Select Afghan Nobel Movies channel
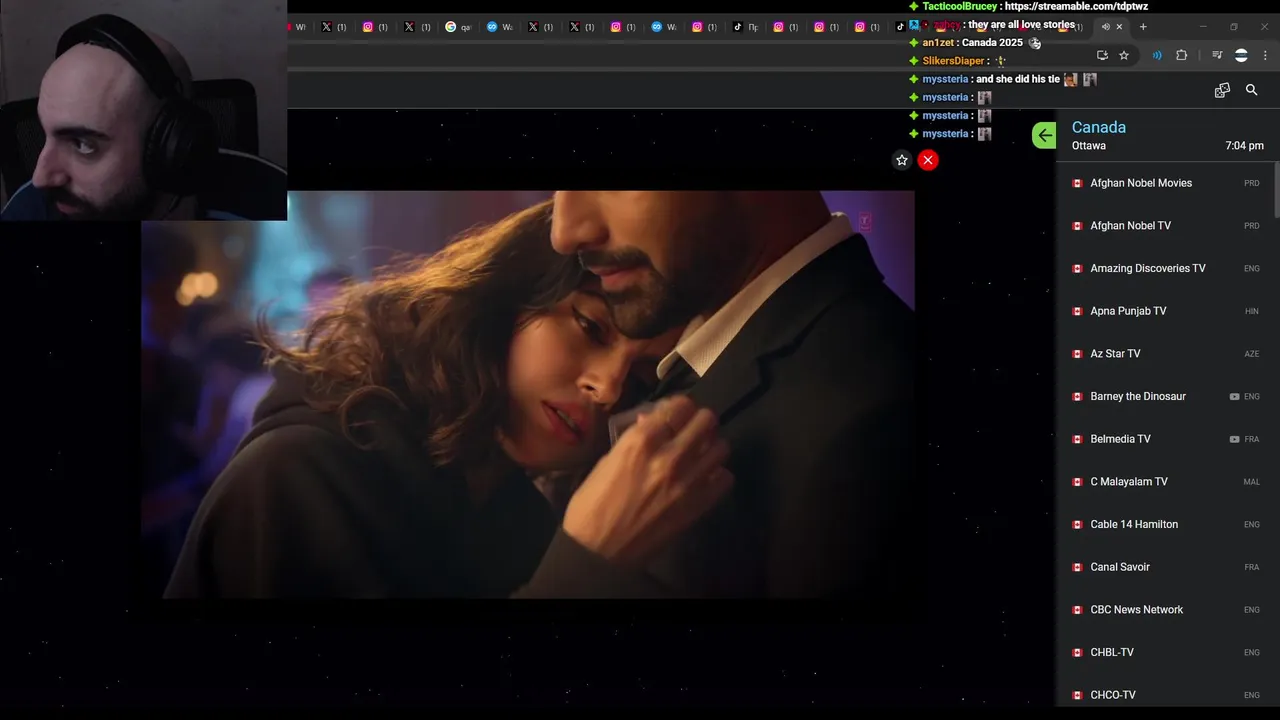Screen dimensions: 1280x720 pyautogui.click(x=1165, y=183)
